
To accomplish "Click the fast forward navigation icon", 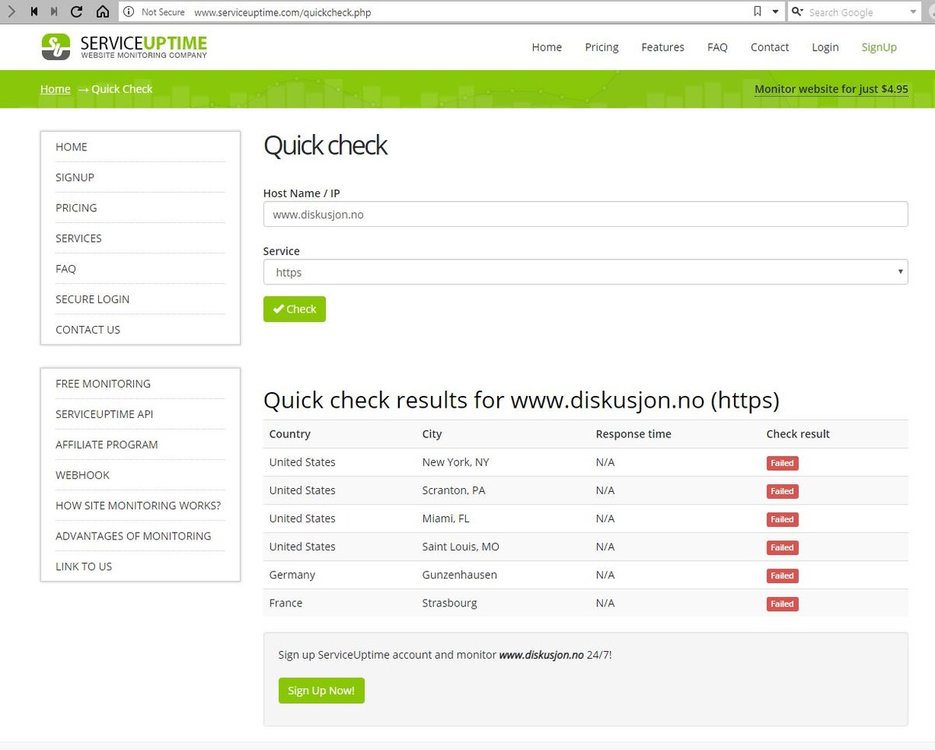I will click(x=54, y=11).
